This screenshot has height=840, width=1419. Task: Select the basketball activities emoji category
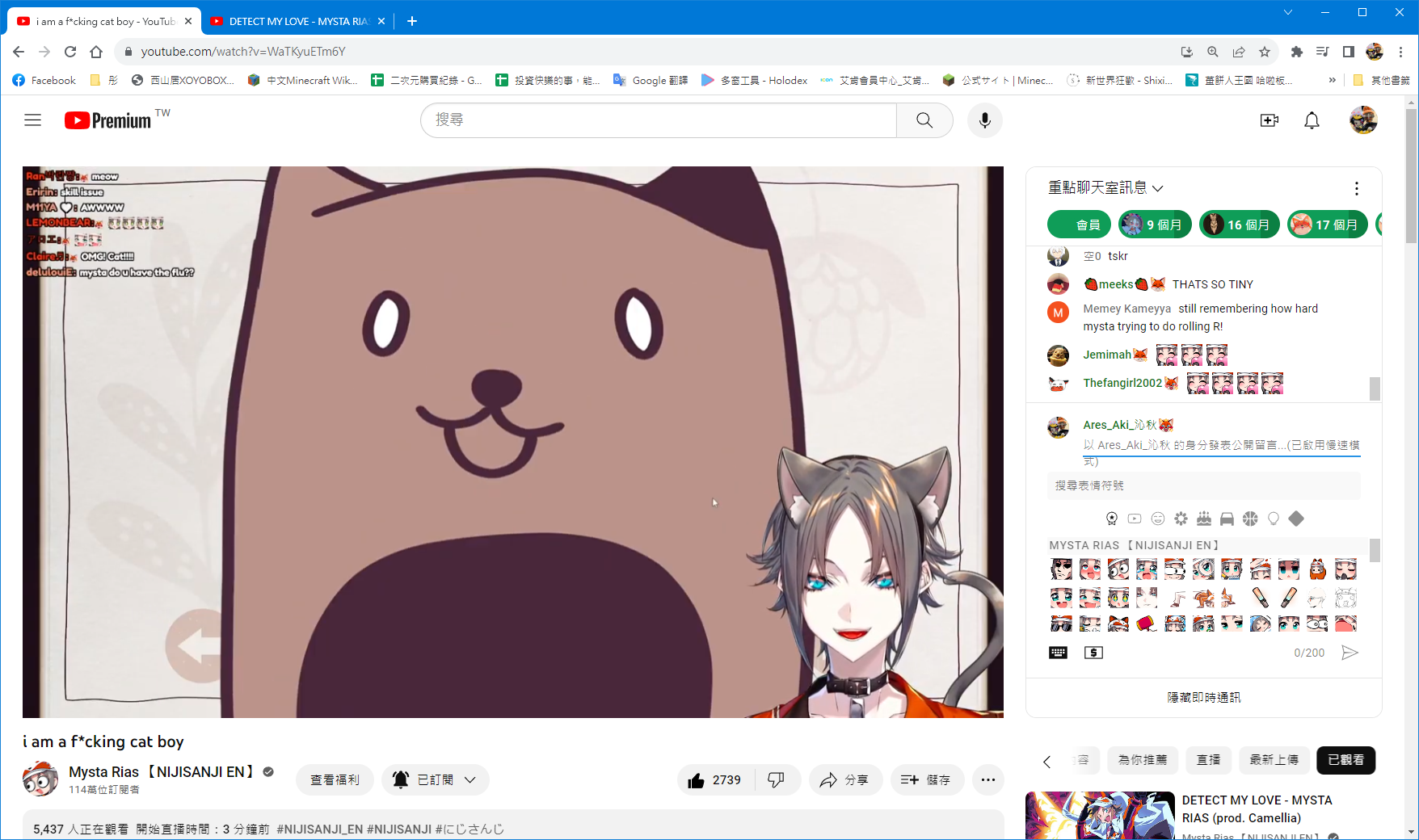(x=1250, y=519)
